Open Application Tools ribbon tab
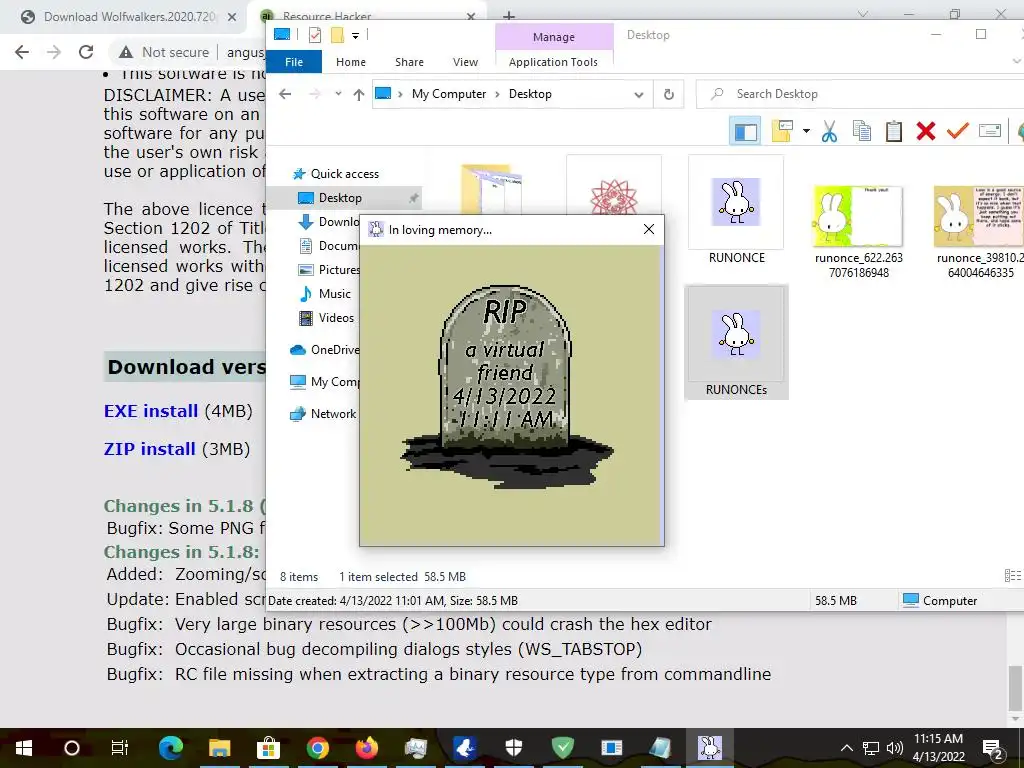Viewport: 1024px width, 768px height. point(553,62)
